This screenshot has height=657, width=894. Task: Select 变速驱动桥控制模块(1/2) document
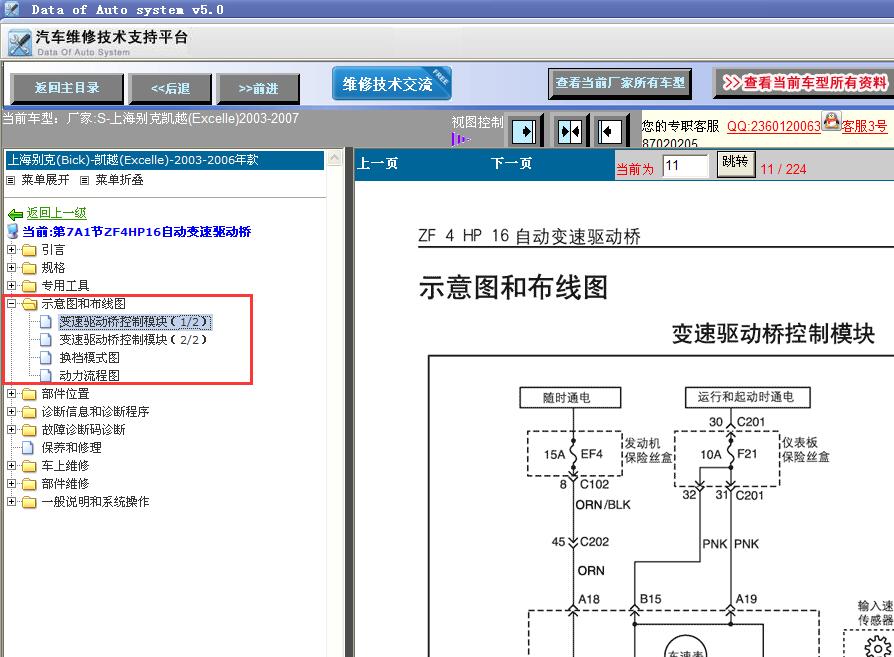pyautogui.click(x=135, y=322)
